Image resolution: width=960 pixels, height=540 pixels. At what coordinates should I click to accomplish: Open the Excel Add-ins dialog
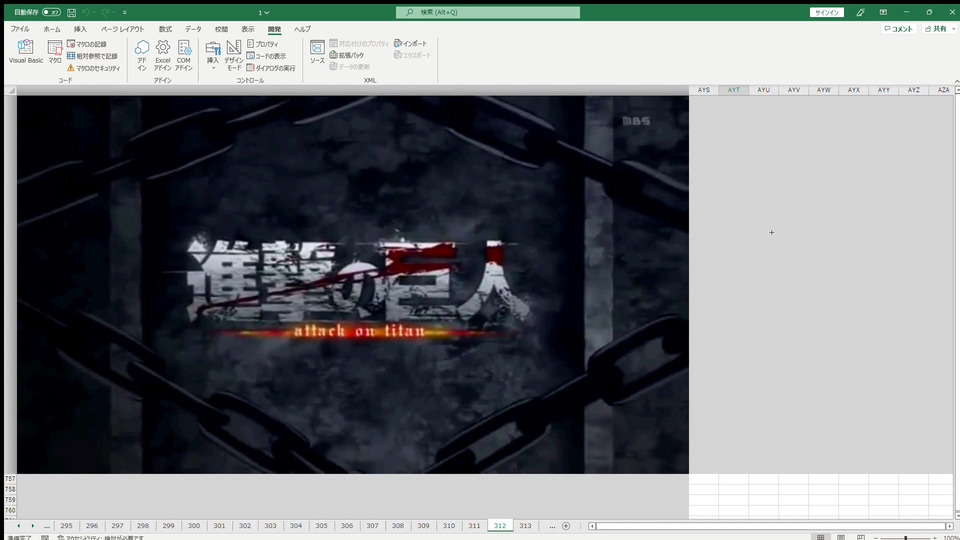[x=162, y=56]
